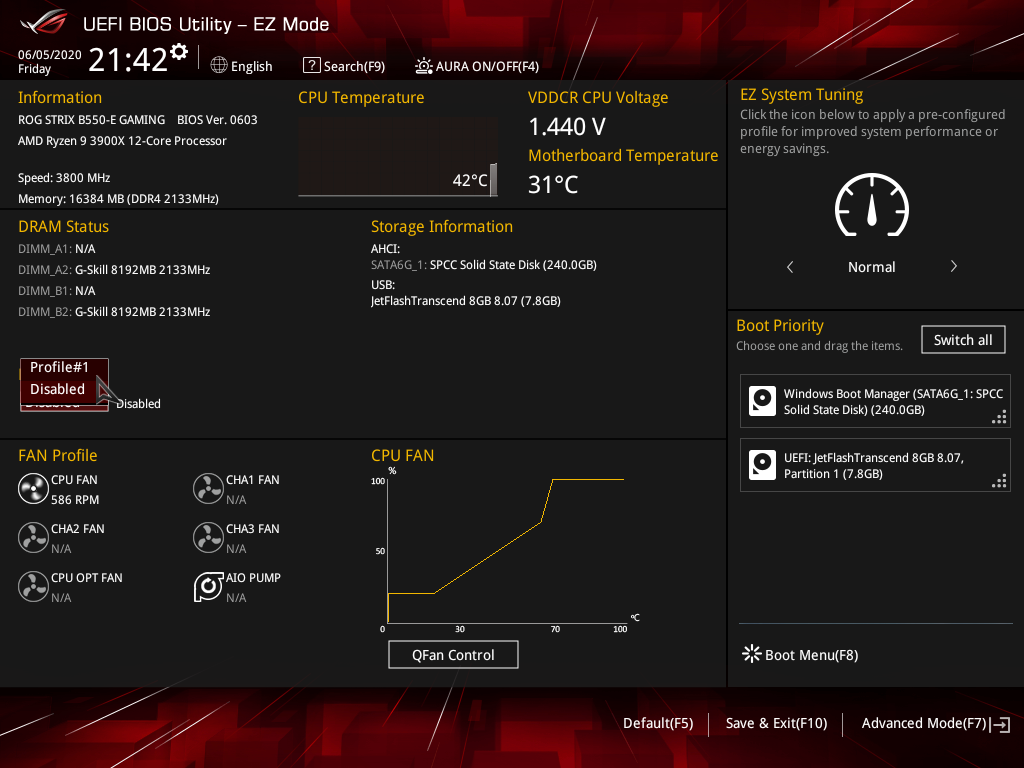1024x768 pixels.
Task: Select the Windows Boot Manager boot entry
Action: tap(875, 401)
